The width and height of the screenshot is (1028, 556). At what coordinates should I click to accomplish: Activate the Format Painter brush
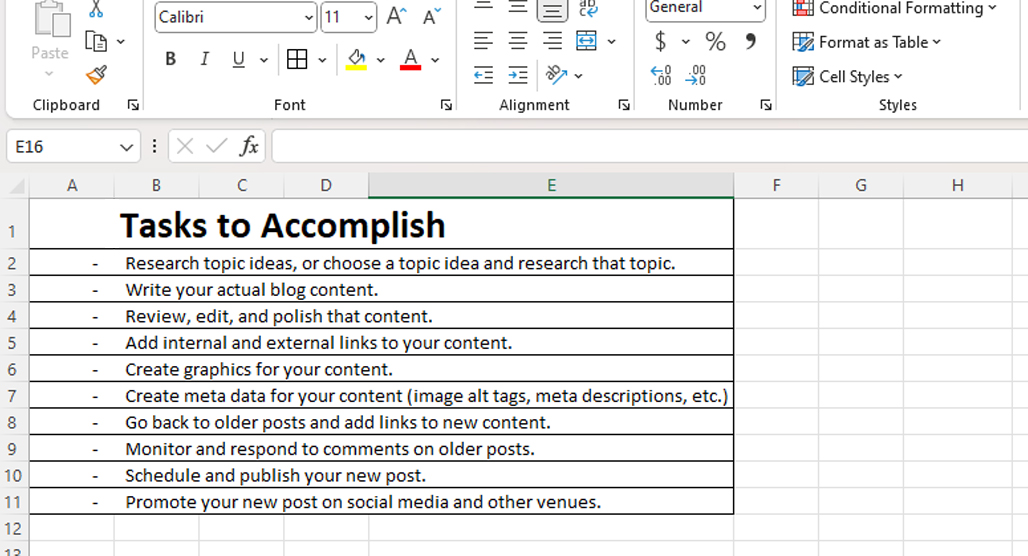[x=96, y=75]
